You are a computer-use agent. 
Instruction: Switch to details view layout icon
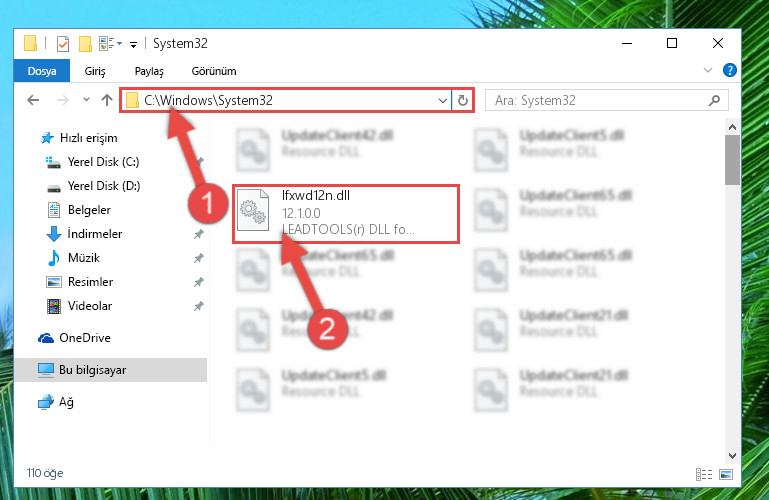pyautogui.click(x=704, y=474)
